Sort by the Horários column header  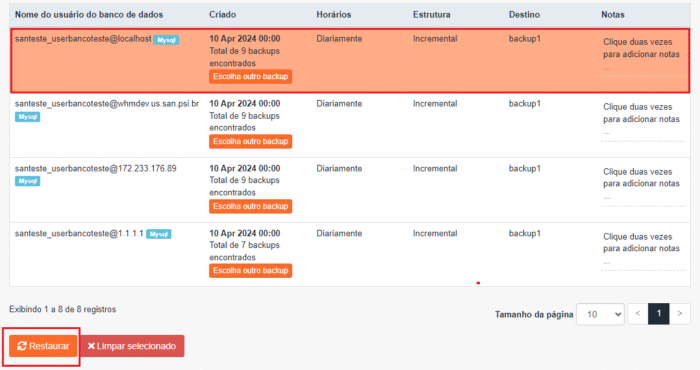pyautogui.click(x=333, y=15)
